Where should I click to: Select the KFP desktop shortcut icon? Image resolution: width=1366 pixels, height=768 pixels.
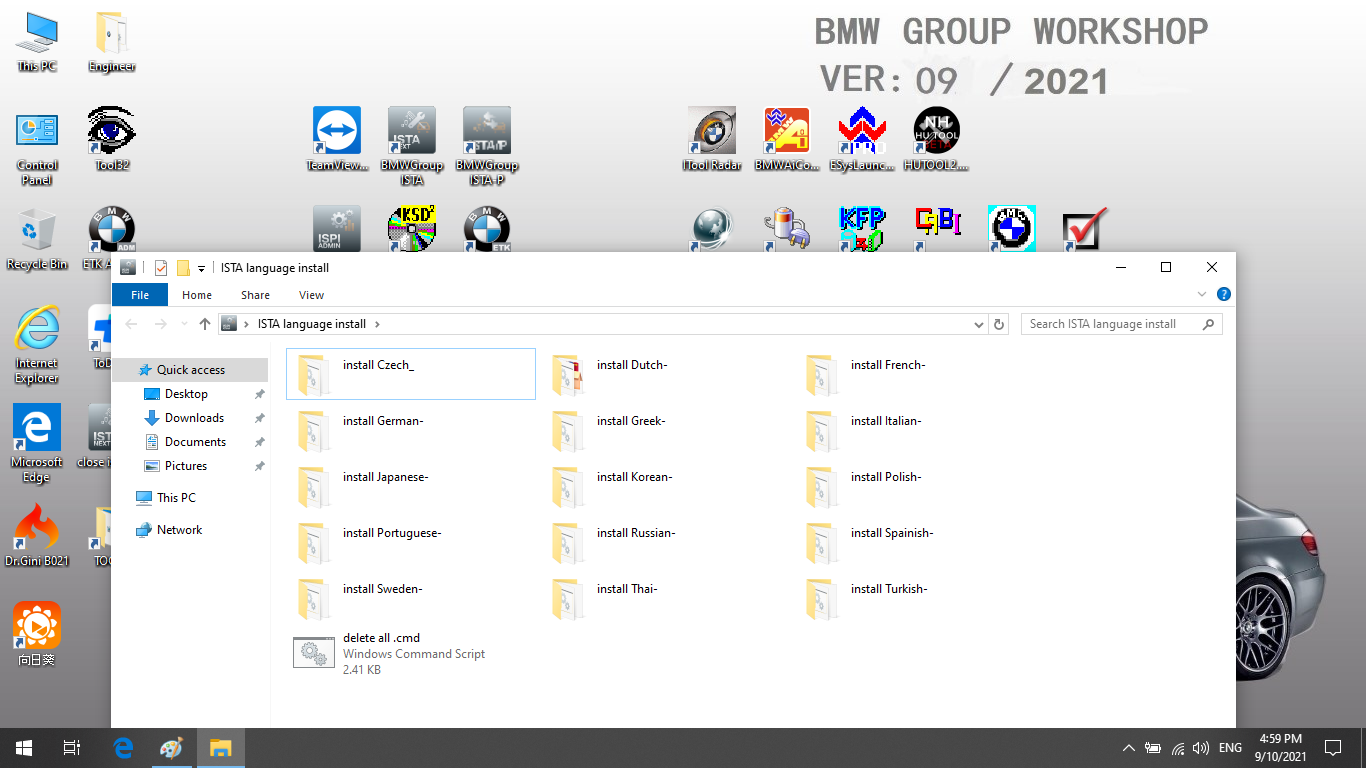(862, 229)
